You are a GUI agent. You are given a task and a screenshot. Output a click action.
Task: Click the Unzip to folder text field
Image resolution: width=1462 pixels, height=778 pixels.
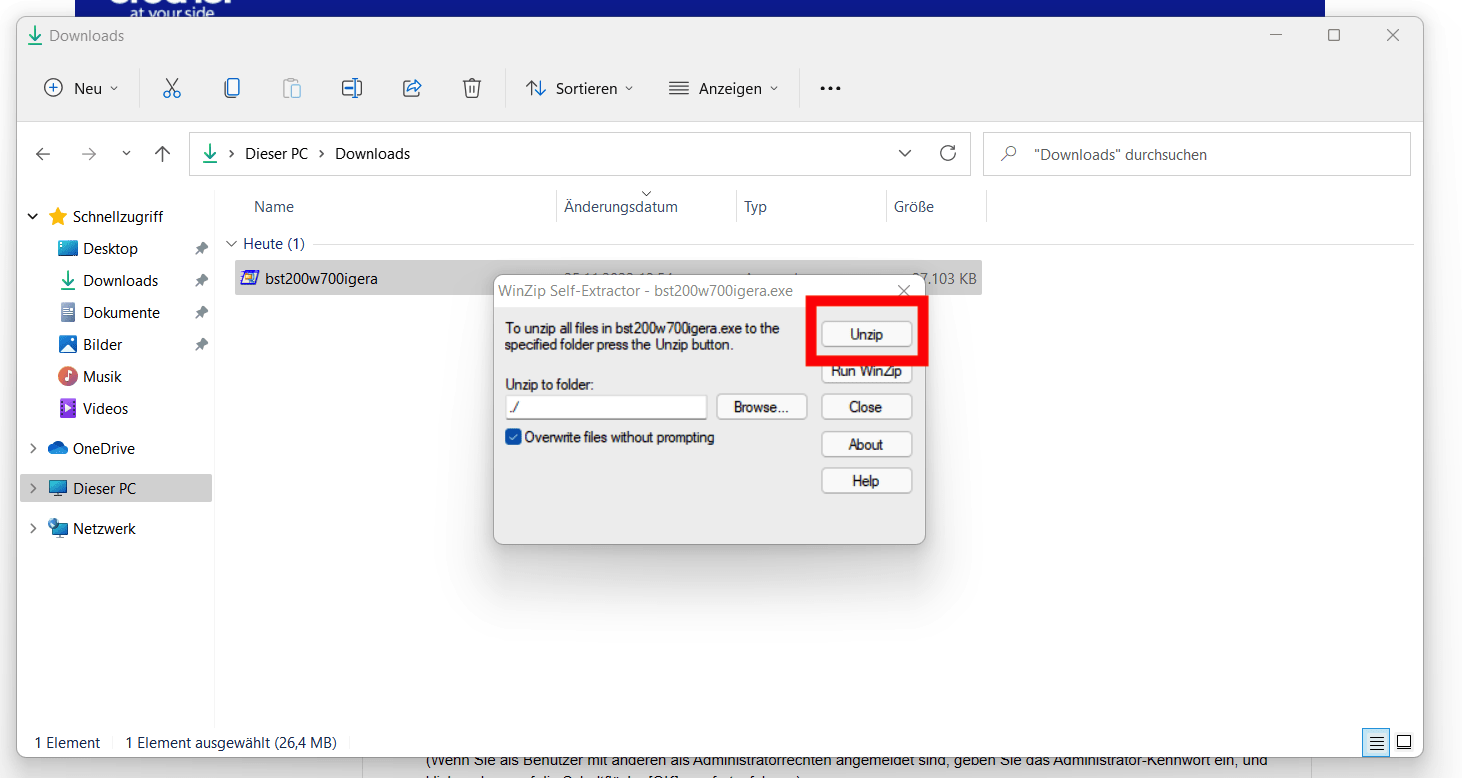(x=606, y=407)
